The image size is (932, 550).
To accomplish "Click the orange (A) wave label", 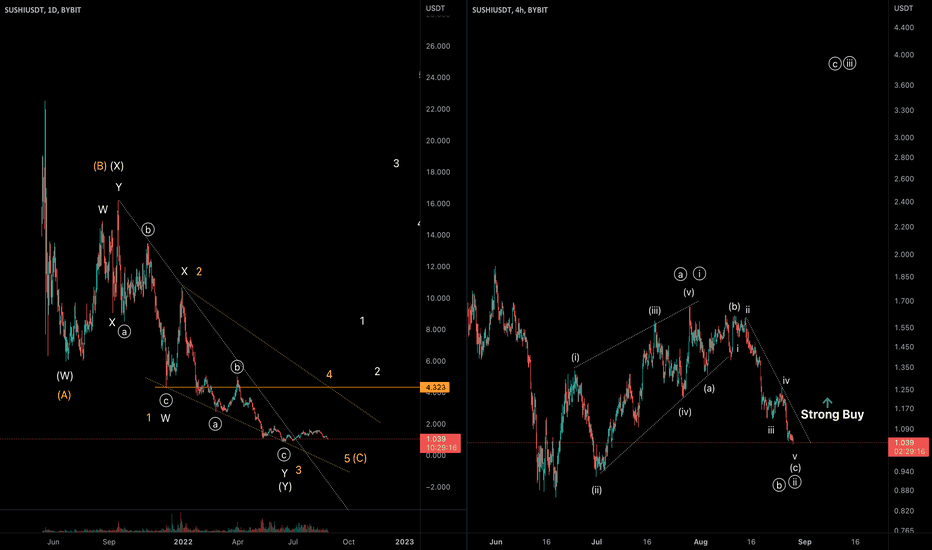I will pos(64,395).
